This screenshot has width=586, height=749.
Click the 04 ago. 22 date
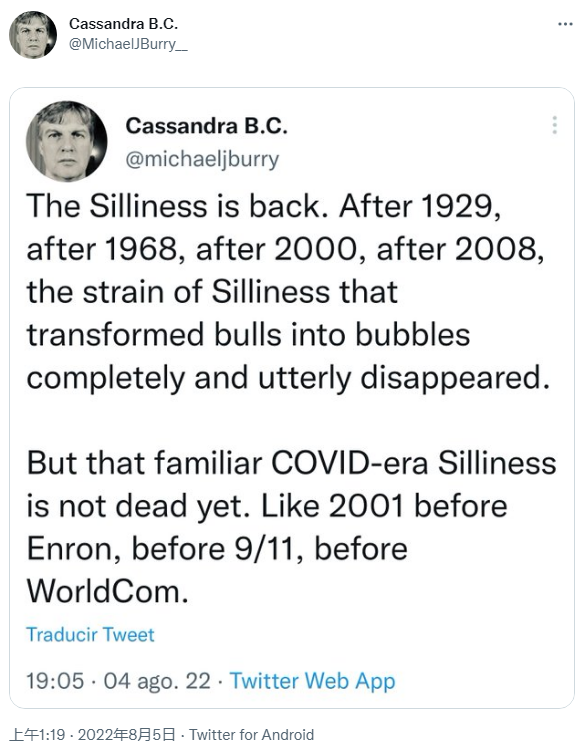[157, 681]
